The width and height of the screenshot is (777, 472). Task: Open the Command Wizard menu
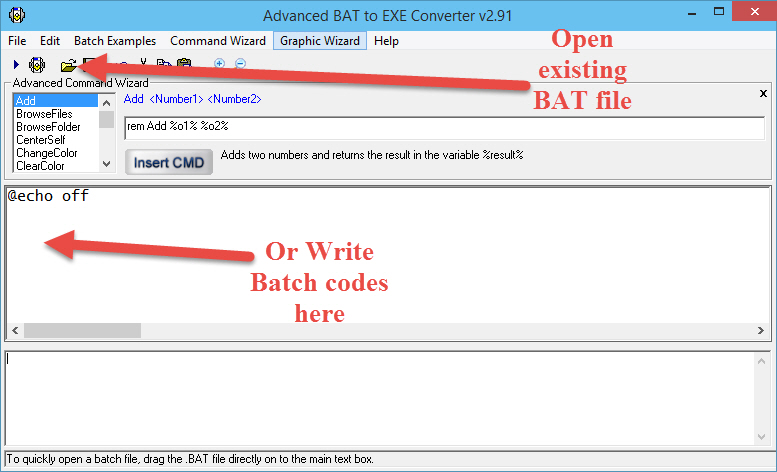[218, 41]
